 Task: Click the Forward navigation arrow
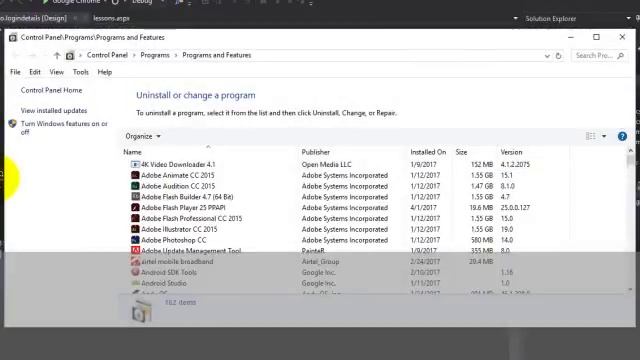[x=32, y=56]
